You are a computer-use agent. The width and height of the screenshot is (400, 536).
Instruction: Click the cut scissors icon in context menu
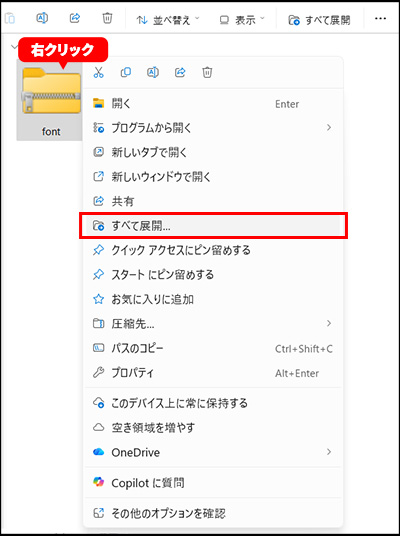pyautogui.click(x=98, y=72)
